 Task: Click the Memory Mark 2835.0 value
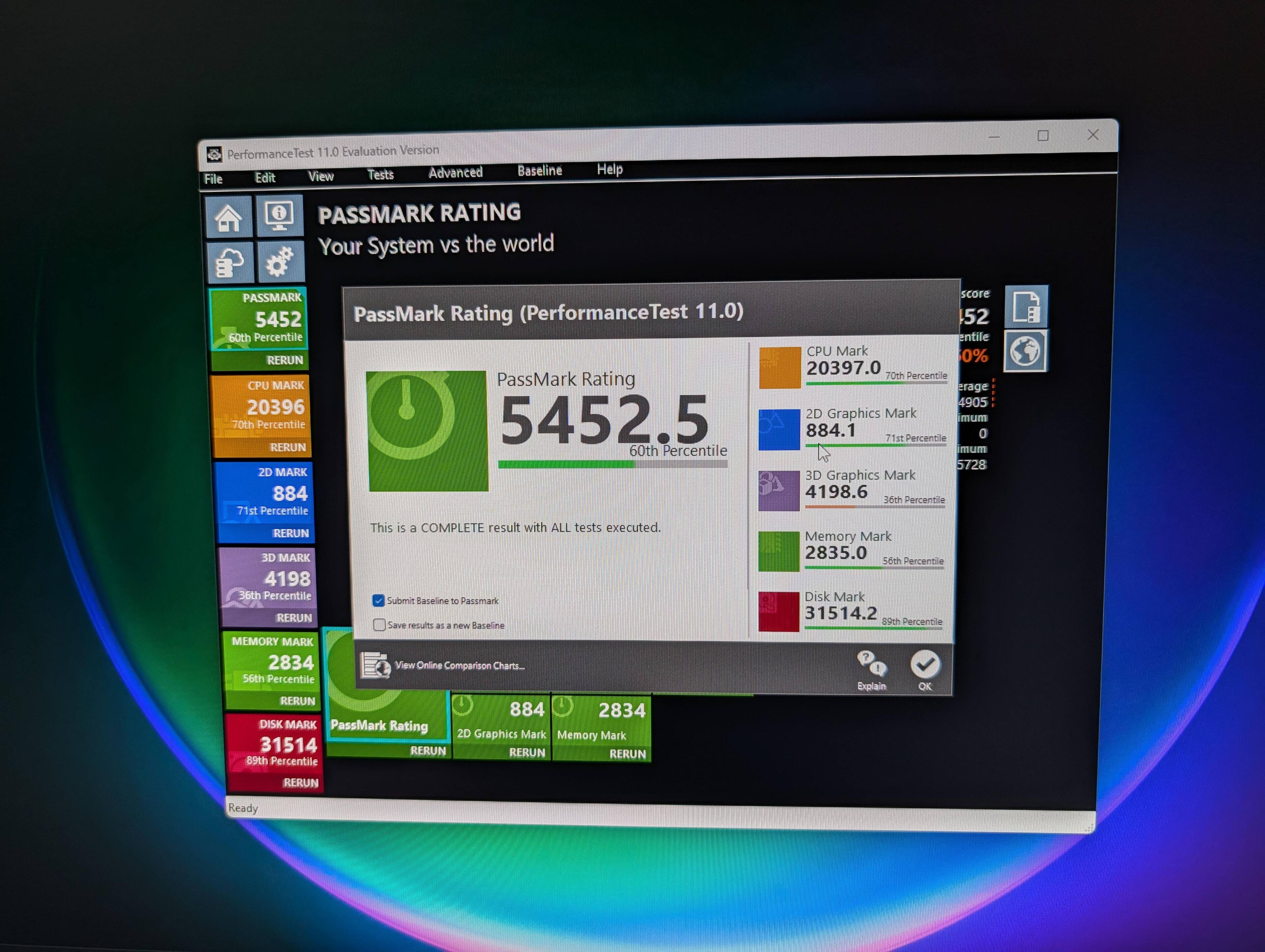coord(835,552)
